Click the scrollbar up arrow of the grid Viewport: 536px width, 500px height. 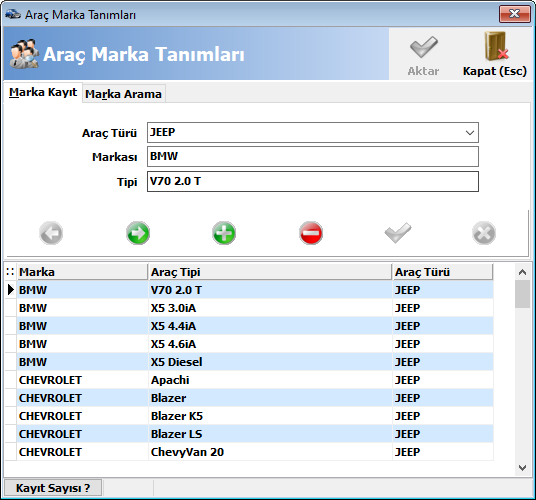[522, 272]
